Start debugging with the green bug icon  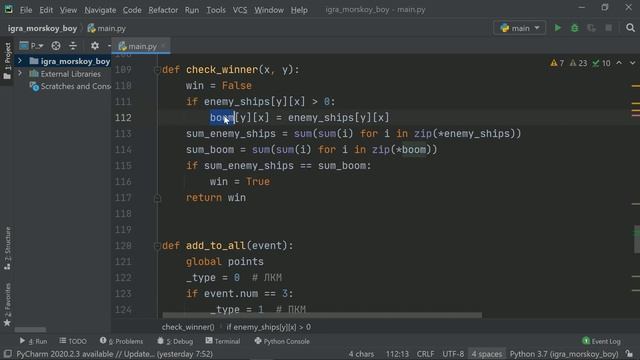[575, 28]
